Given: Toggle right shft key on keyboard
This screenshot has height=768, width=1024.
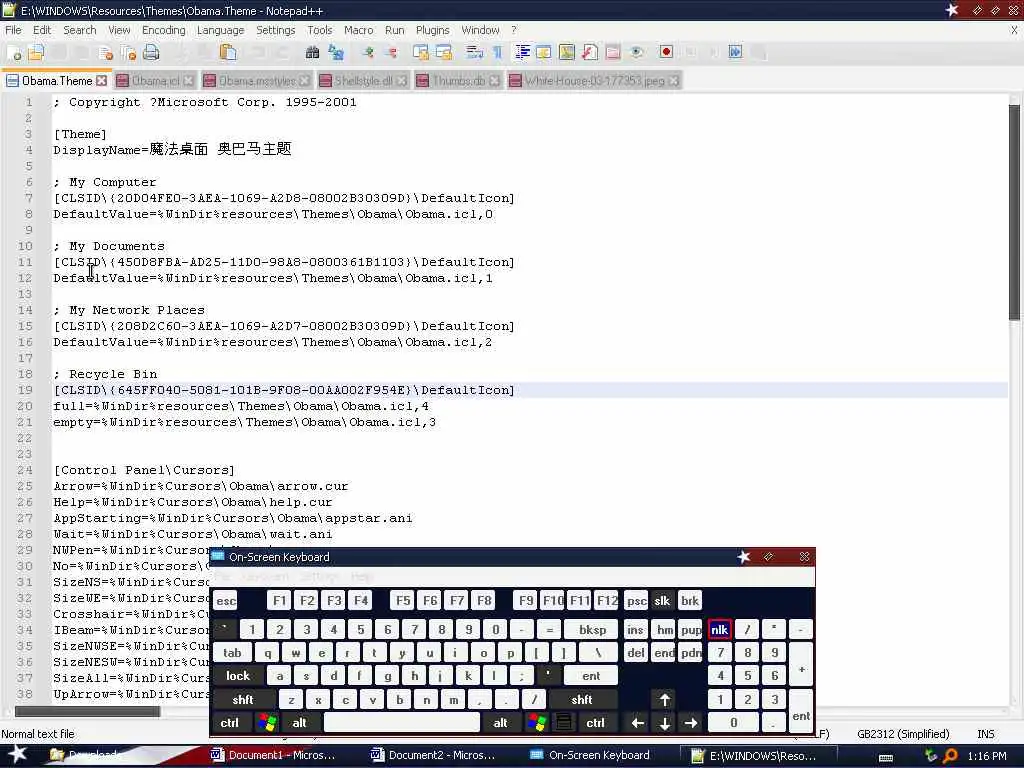Looking at the screenshot, I should tap(582, 699).
